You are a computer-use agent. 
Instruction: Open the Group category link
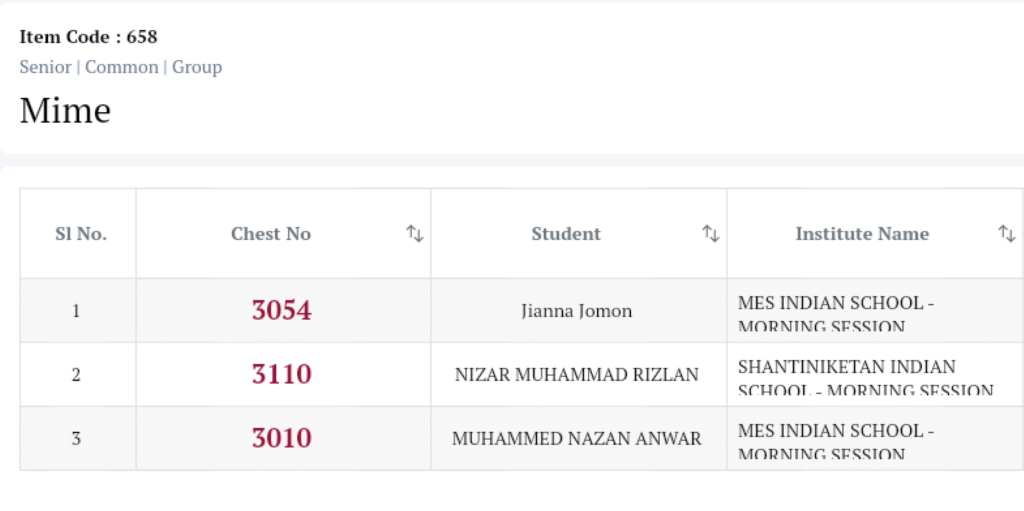(x=197, y=67)
